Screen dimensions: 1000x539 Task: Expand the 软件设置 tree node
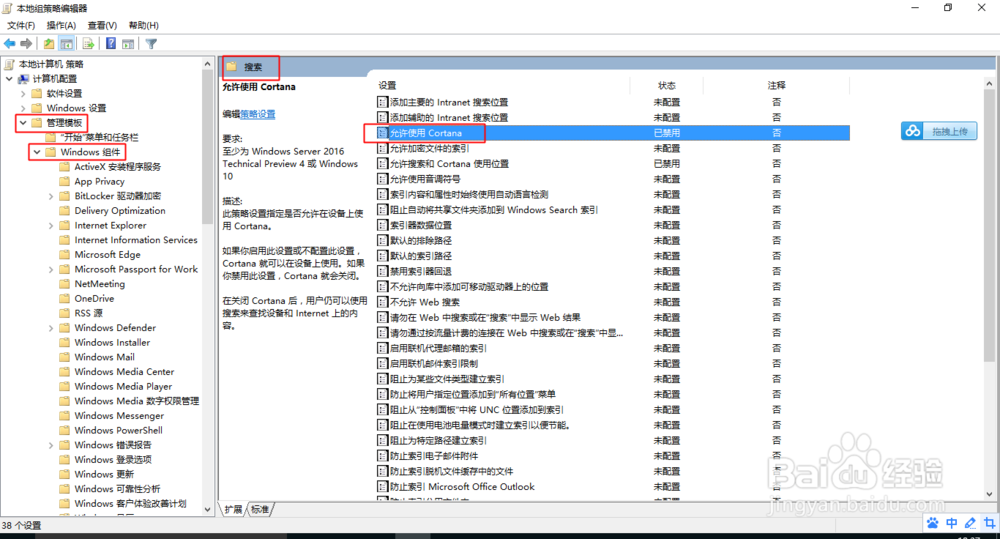23,93
